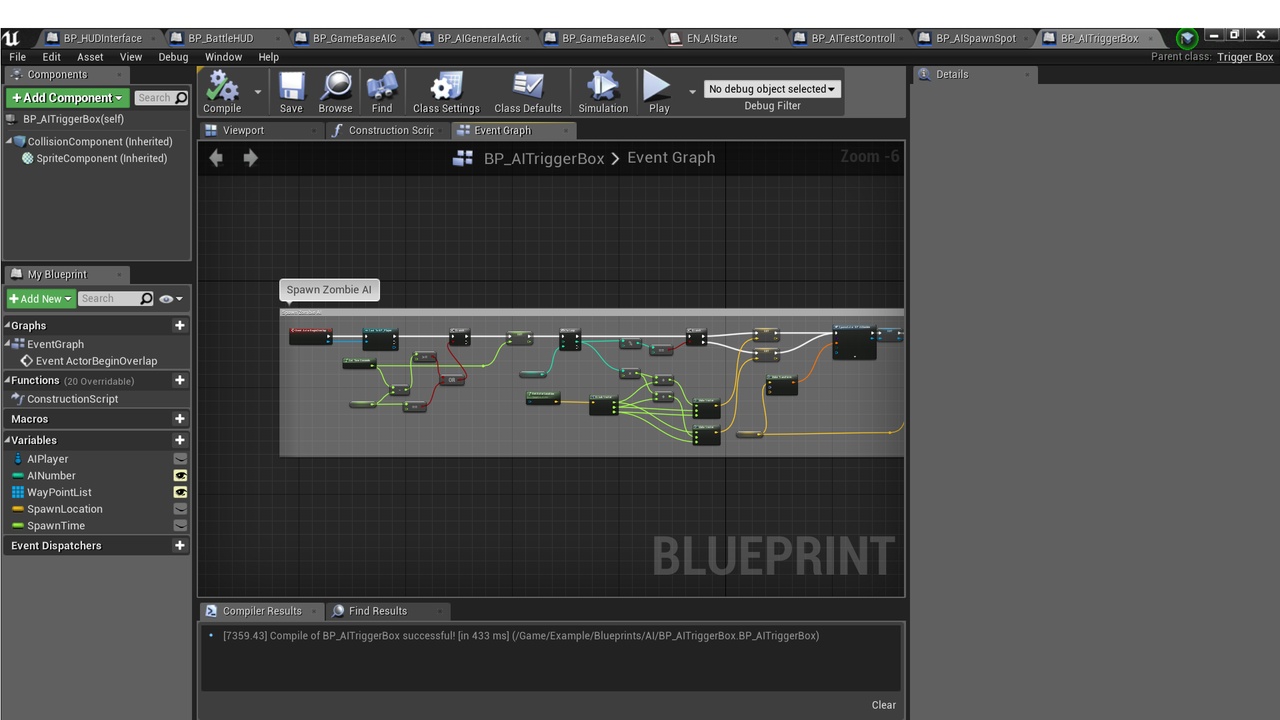The width and height of the screenshot is (1280, 720).
Task: Start Simulation from the toolbar
Action: [x=603, y=91]
